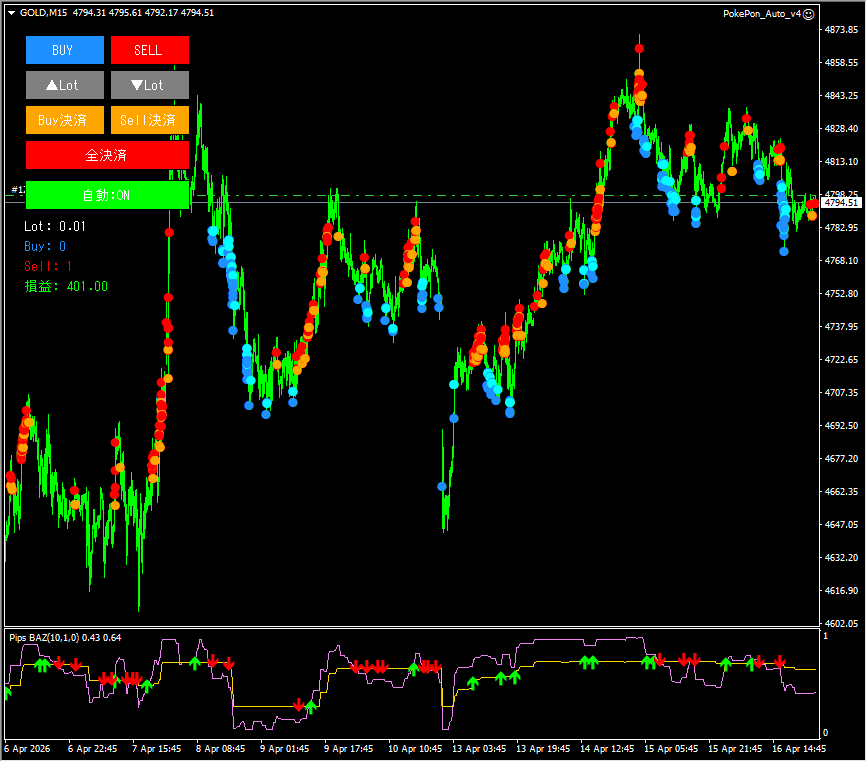Click the leftmost green up arrow in the indicator window

(x=8, y=691)
